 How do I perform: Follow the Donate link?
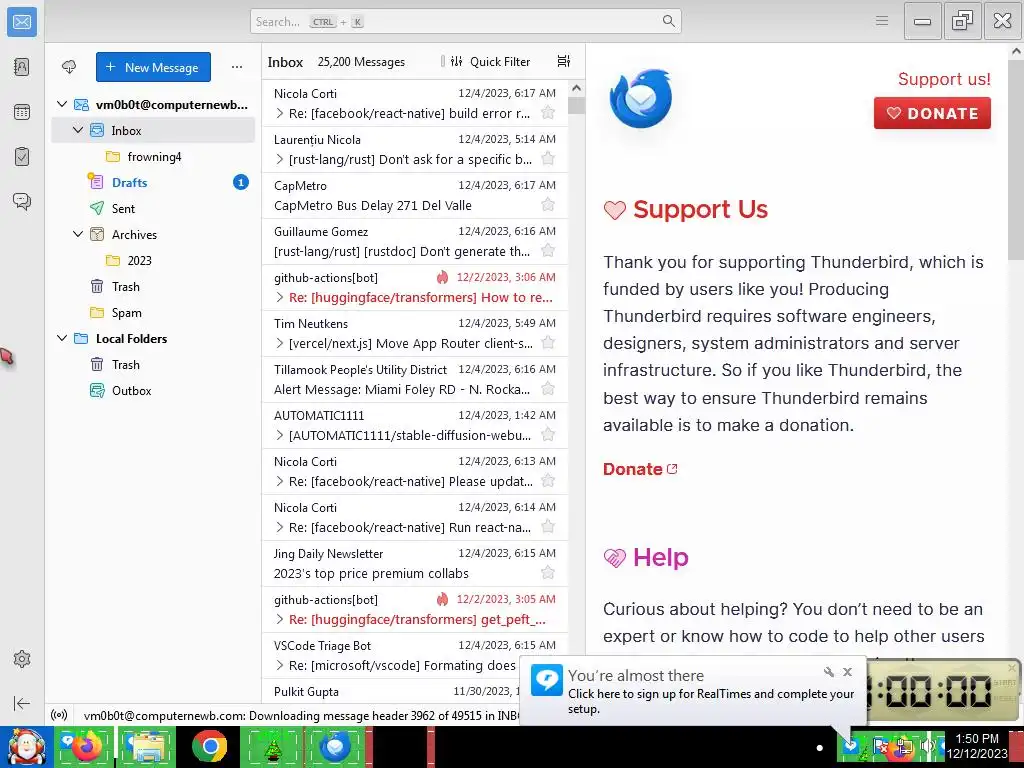coord(640,469)
